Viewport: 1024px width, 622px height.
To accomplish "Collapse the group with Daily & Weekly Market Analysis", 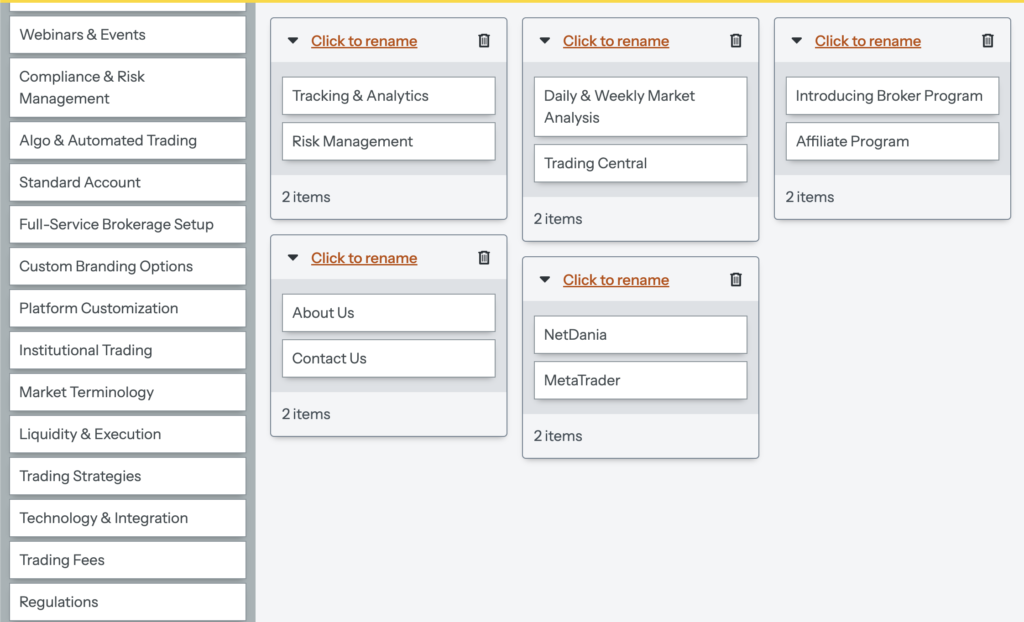I will pyautogui.click(x=545, y=41).
